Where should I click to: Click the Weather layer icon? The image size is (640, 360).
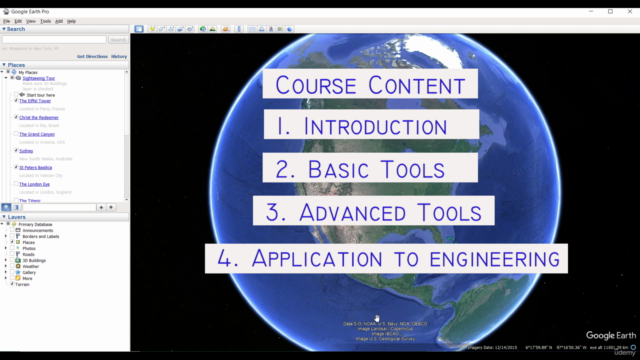tap(18, 266)
